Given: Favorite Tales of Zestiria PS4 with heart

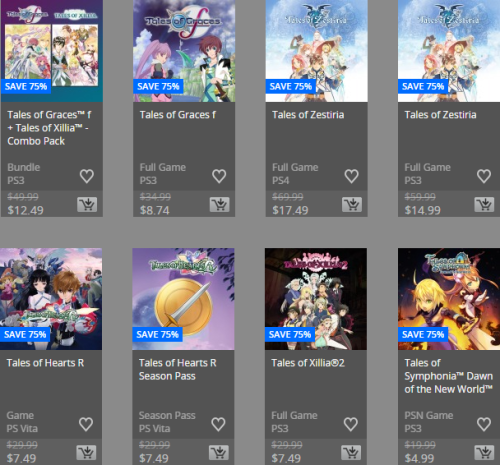Looking at the screenshot, I should coord(351,176).
